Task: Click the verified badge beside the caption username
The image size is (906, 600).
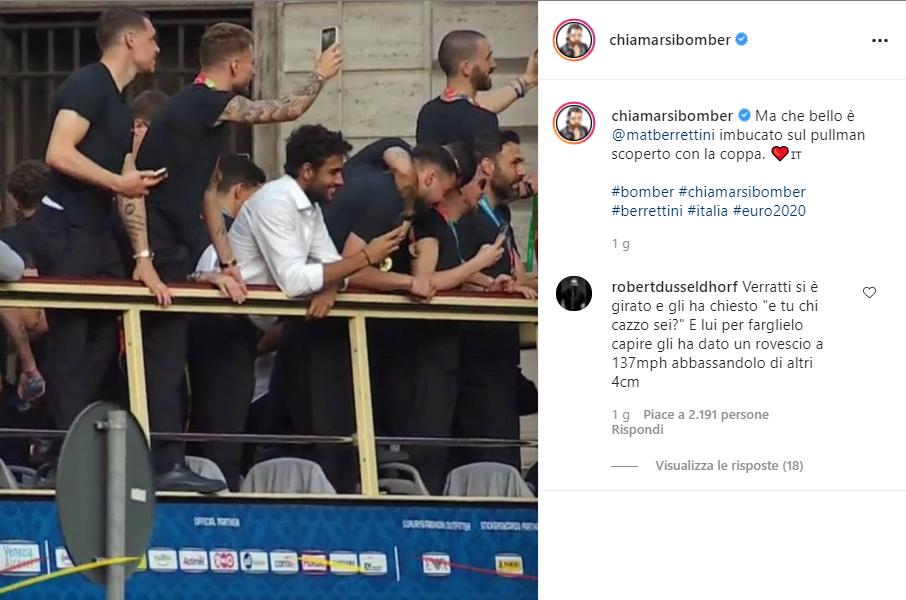Action: [744, 115]
